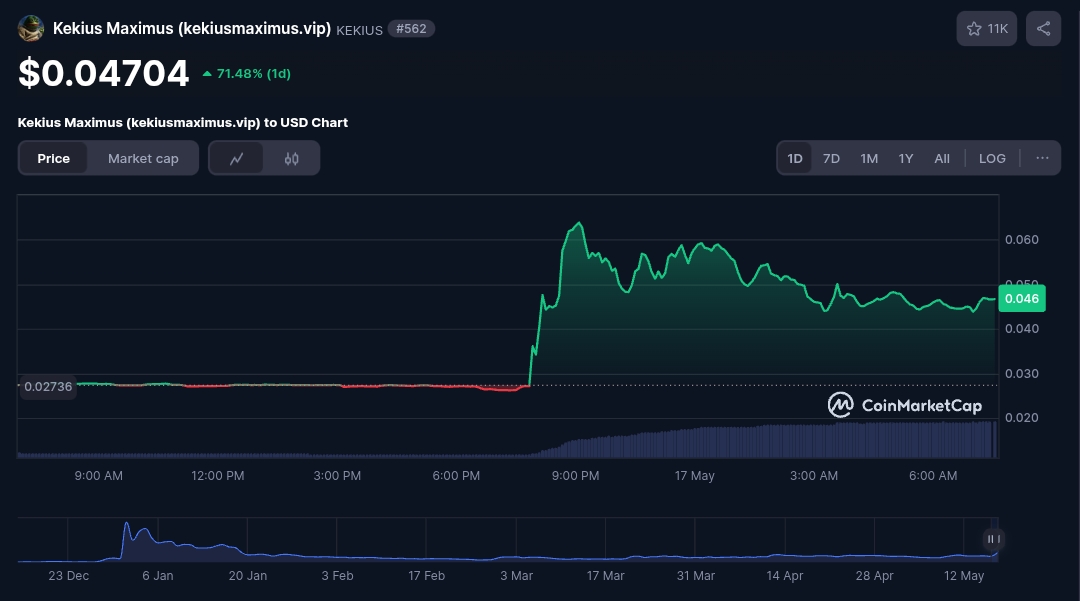Select the Price toggle
The image size is (1080, 601).
54,158
